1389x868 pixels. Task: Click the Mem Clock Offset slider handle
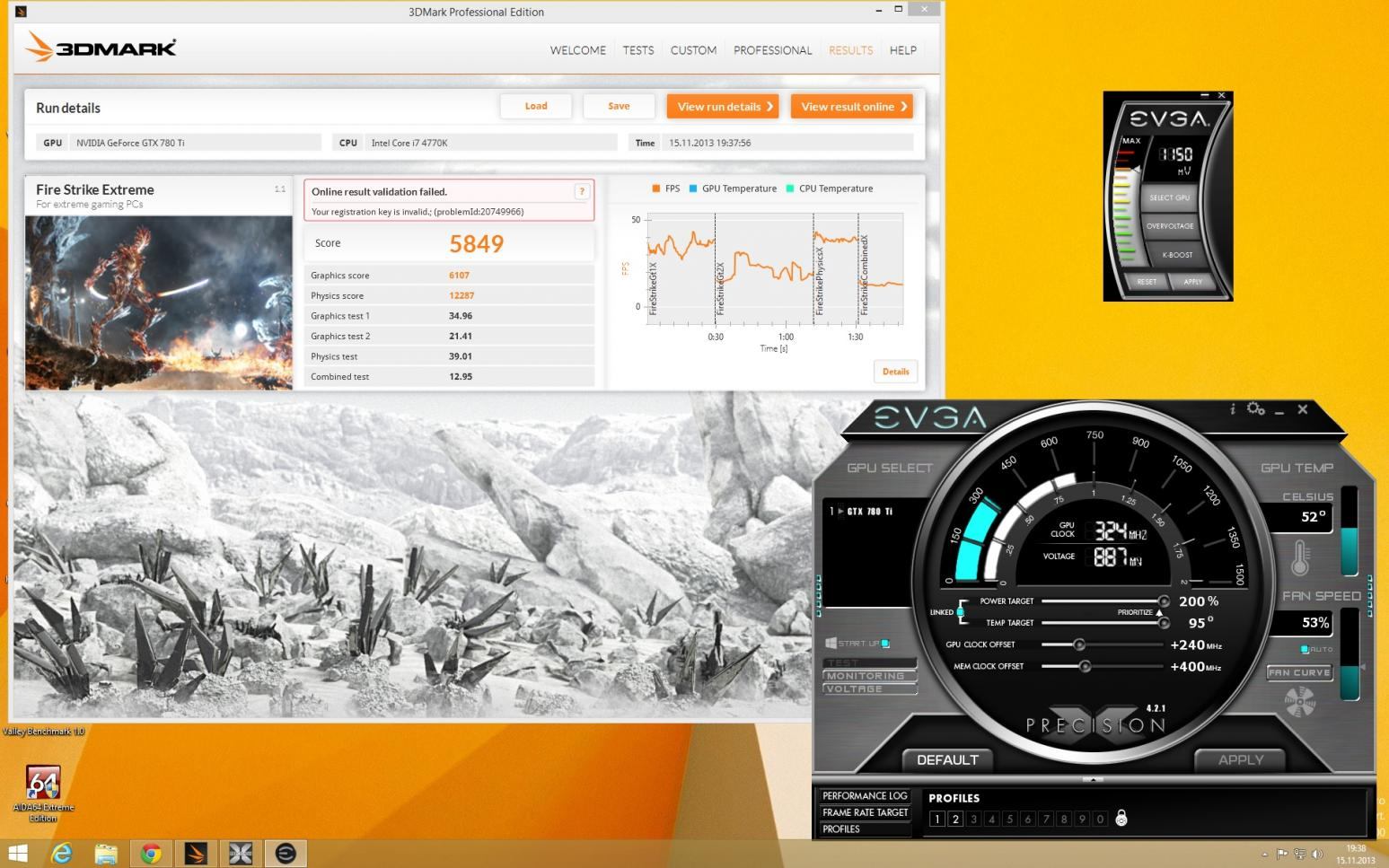pyautogui.click(x=1085, y=666)
